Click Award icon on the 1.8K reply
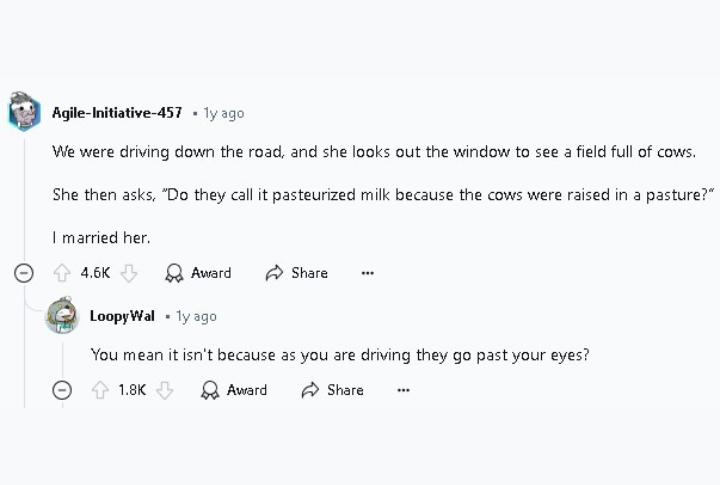The height and width of the screenshot is (485, 720). point(210,390)
